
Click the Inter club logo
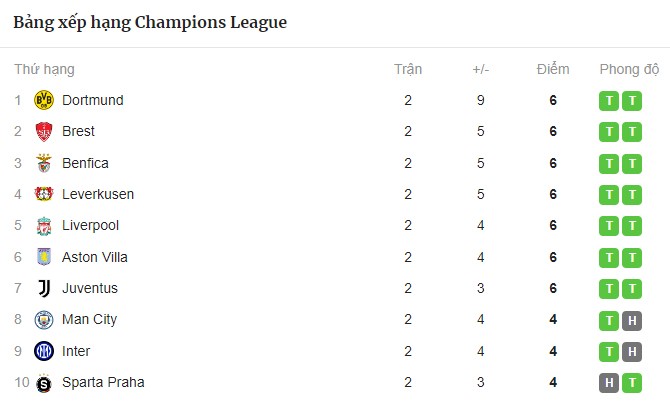pos(44,351)
